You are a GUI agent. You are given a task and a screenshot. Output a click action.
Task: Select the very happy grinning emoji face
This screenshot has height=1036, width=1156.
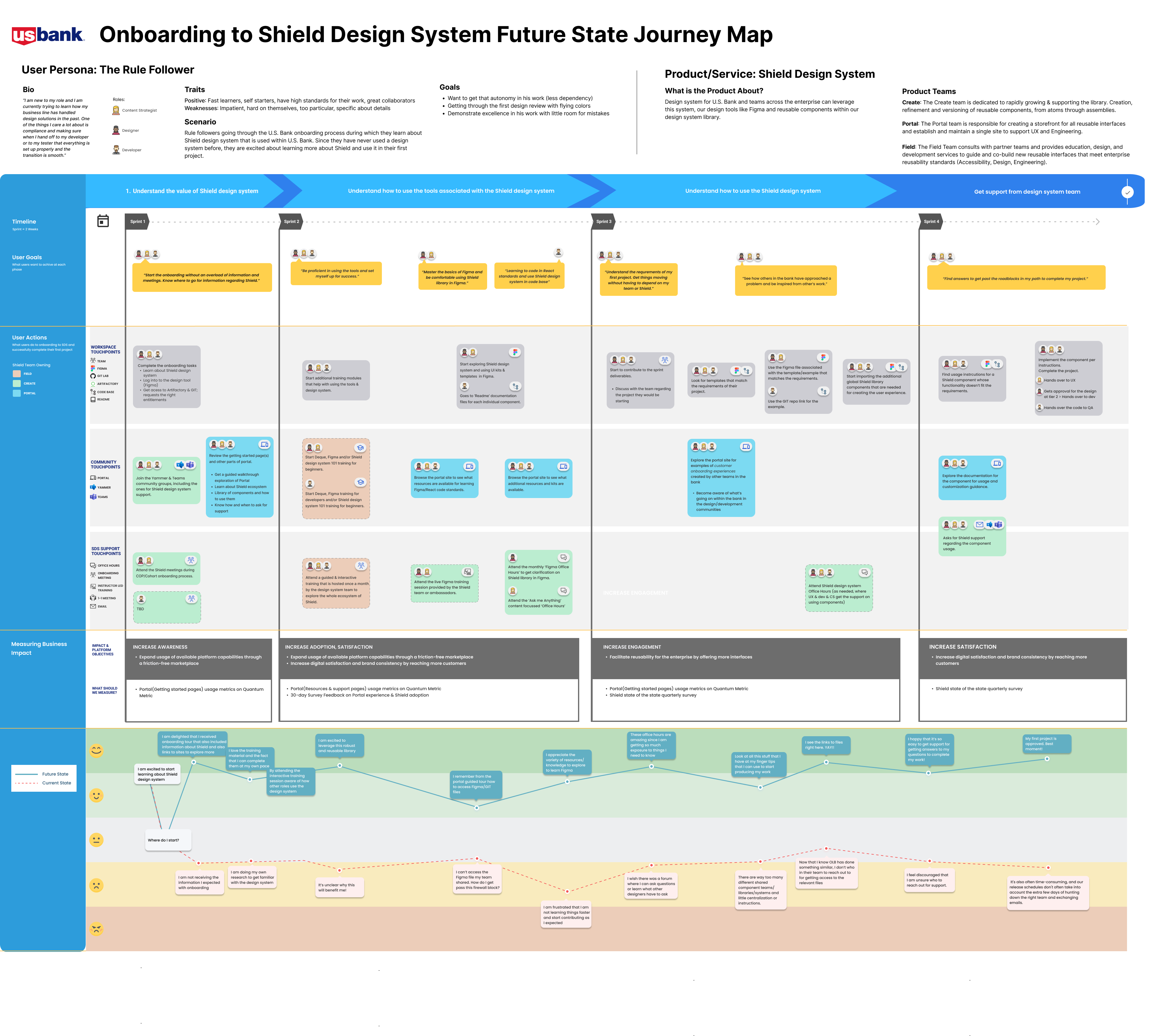(x=97, y=750)
